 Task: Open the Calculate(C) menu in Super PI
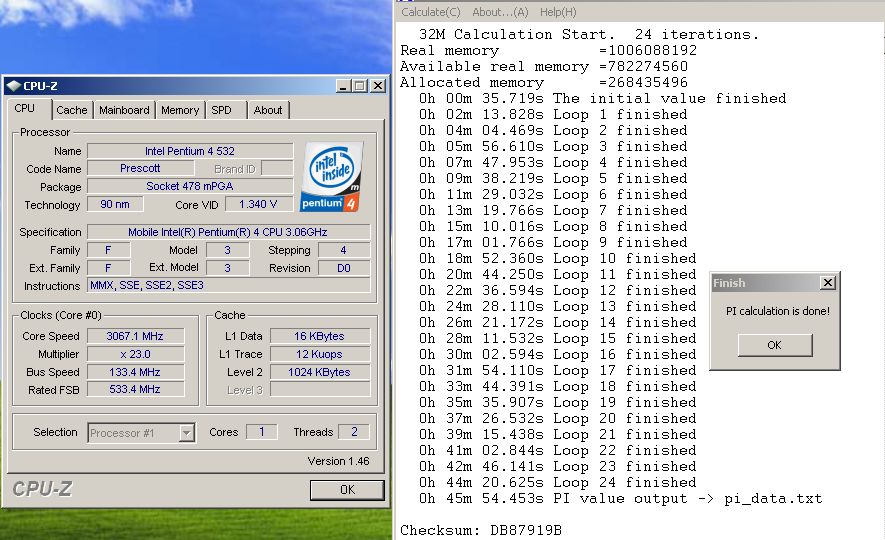click(431, 12)
